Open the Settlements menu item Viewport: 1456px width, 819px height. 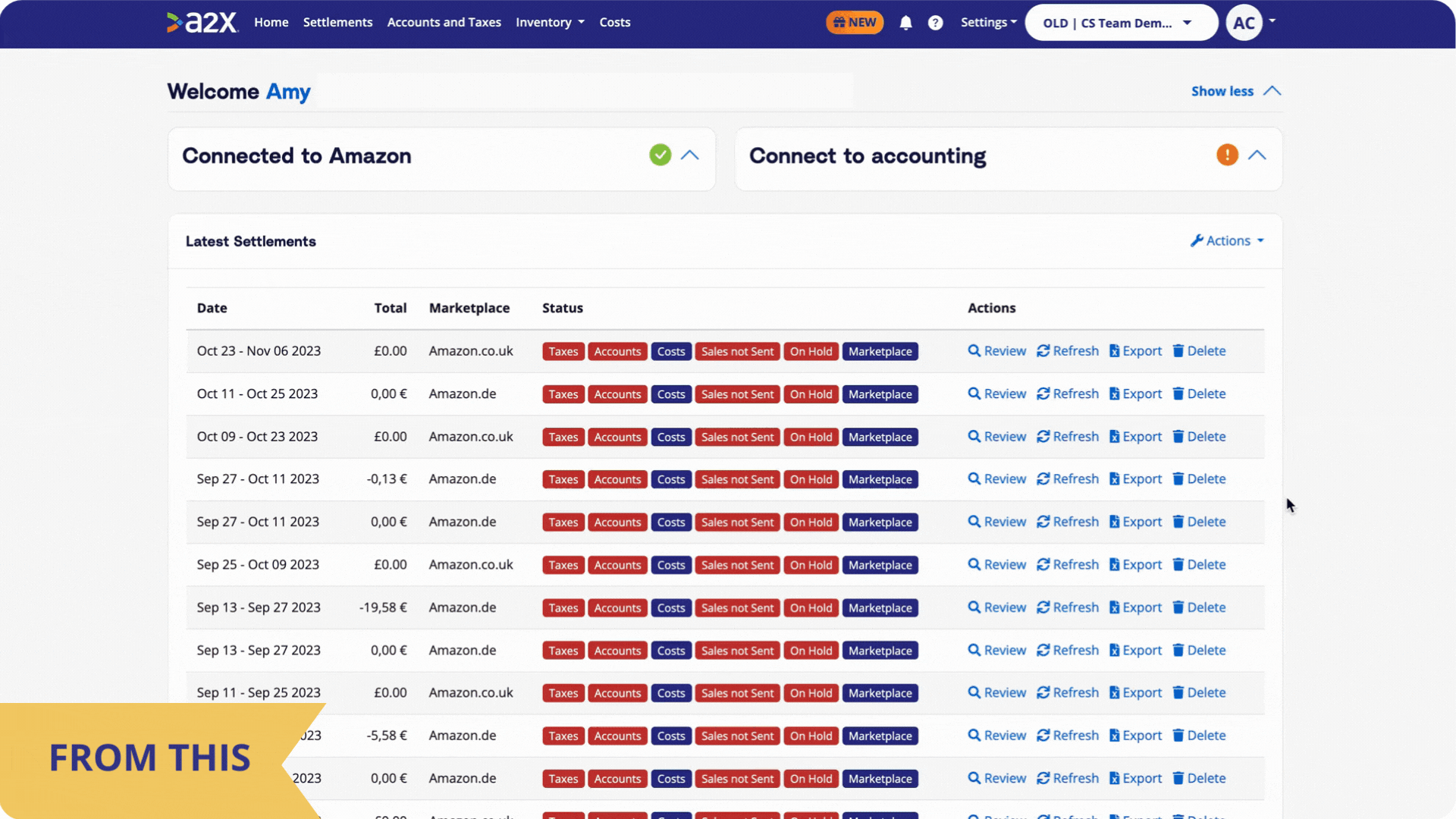338,21
